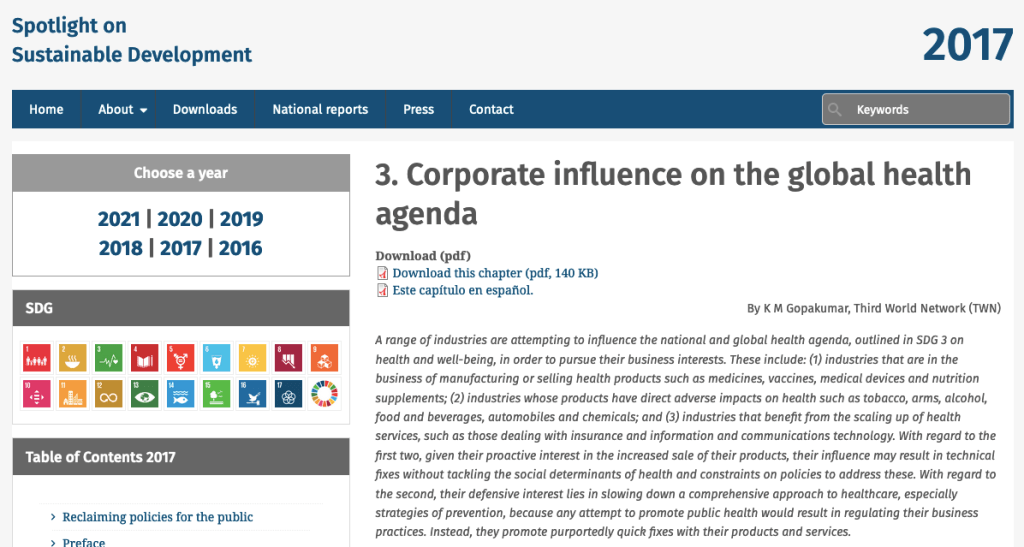
Task: Expand Reclaiming policies for the public item
Action: pyautogui.click(x=157, y=517)
